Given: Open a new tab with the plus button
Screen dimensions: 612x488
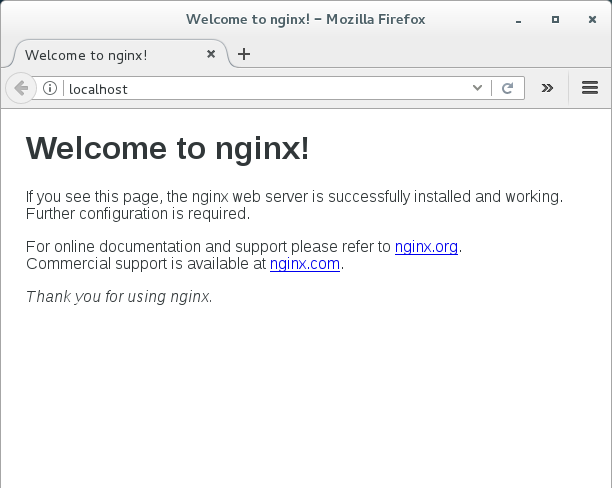Looking at the screenshot, I should point(244,54).
